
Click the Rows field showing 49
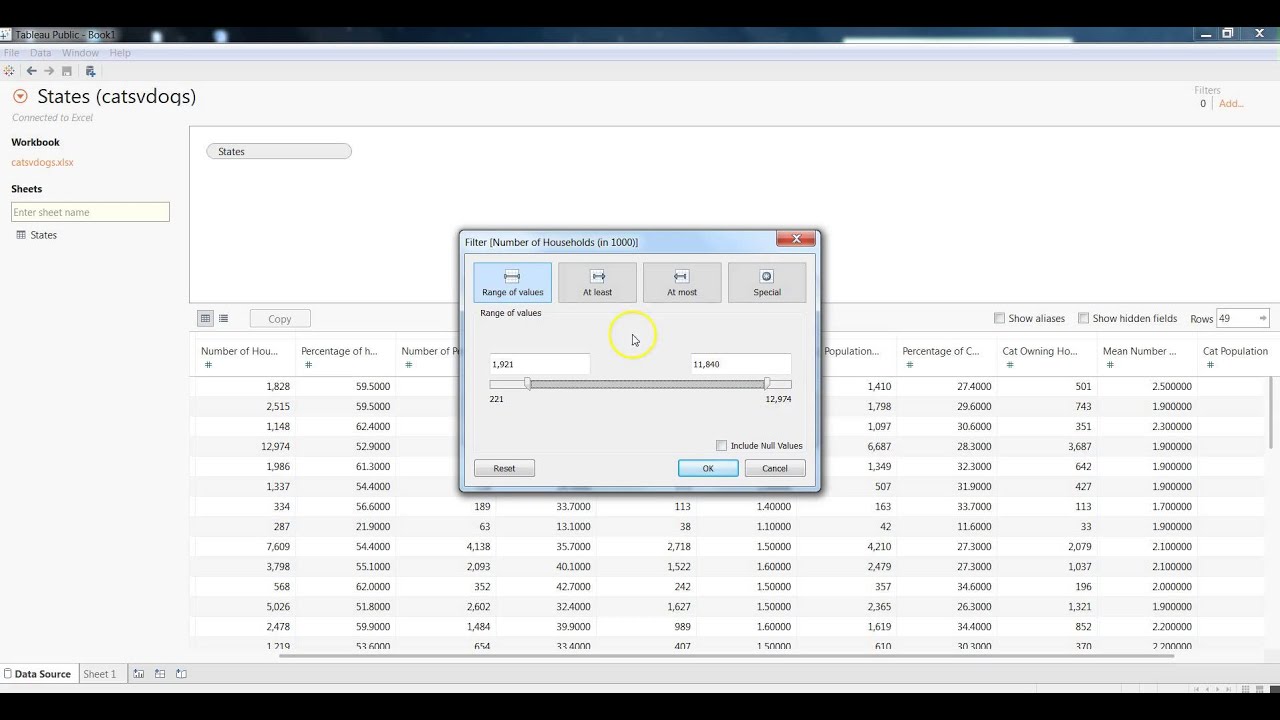[1236, 318]
